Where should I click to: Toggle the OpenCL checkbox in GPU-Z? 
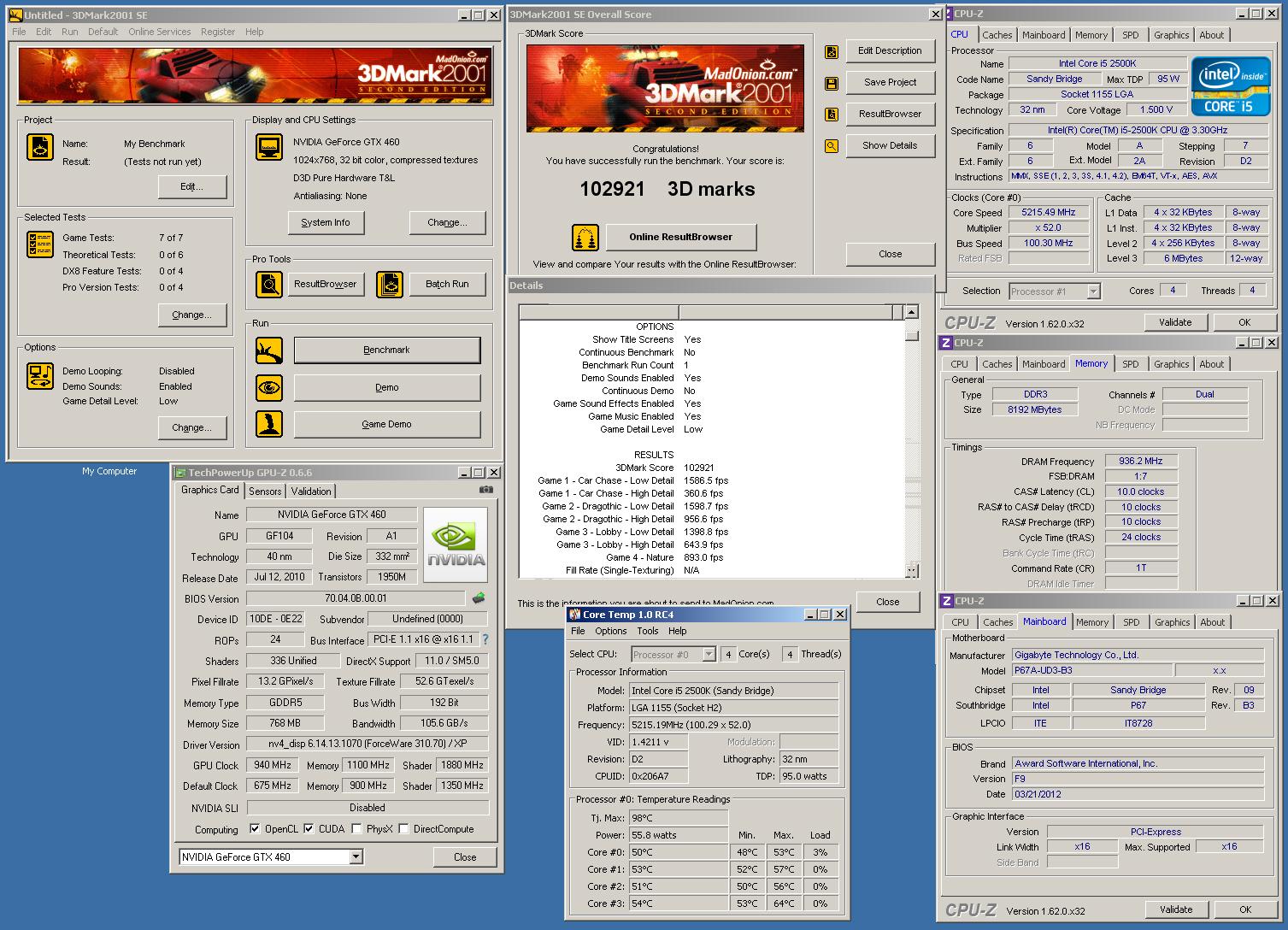[x=255, y=829]
